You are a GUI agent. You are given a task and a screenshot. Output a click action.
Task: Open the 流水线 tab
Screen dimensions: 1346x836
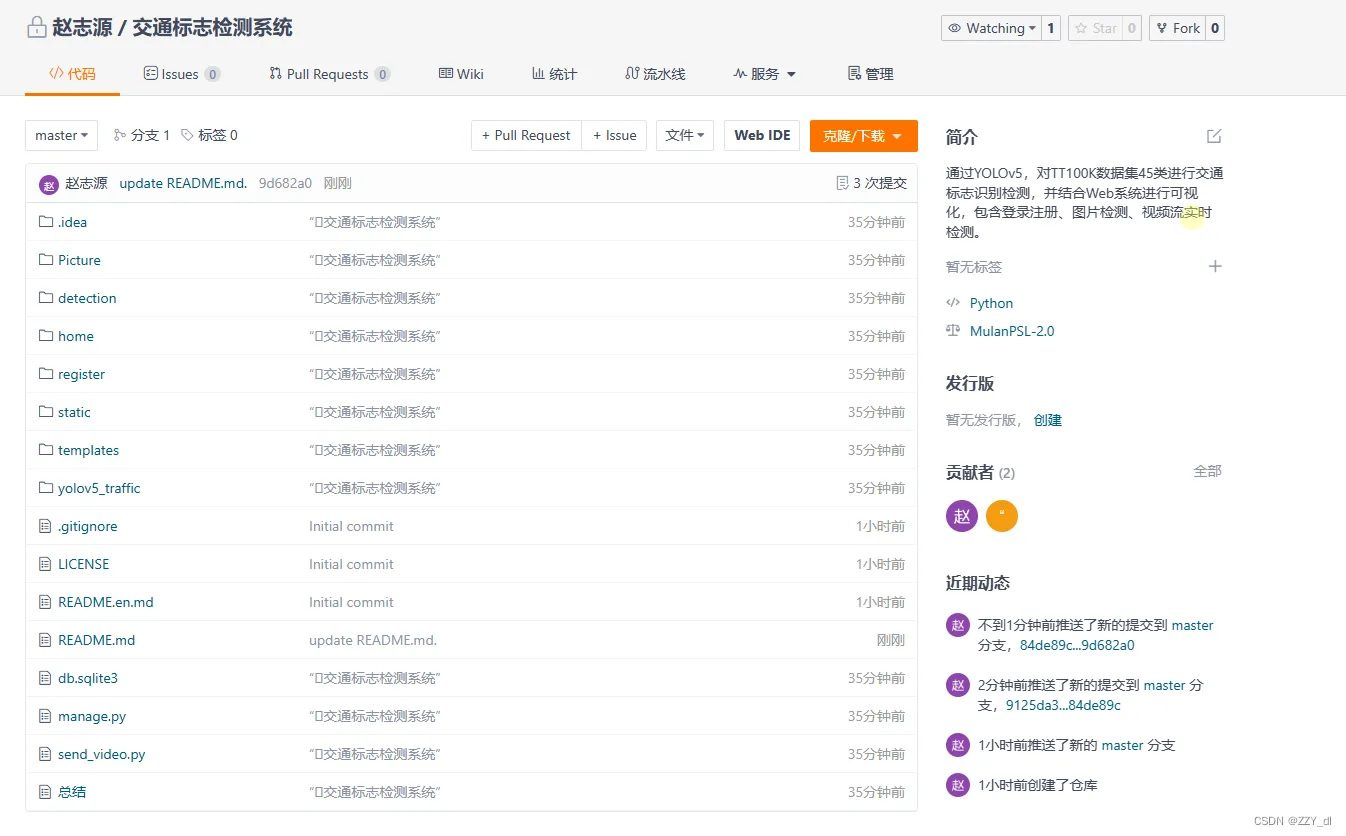[x=655, y=74]
